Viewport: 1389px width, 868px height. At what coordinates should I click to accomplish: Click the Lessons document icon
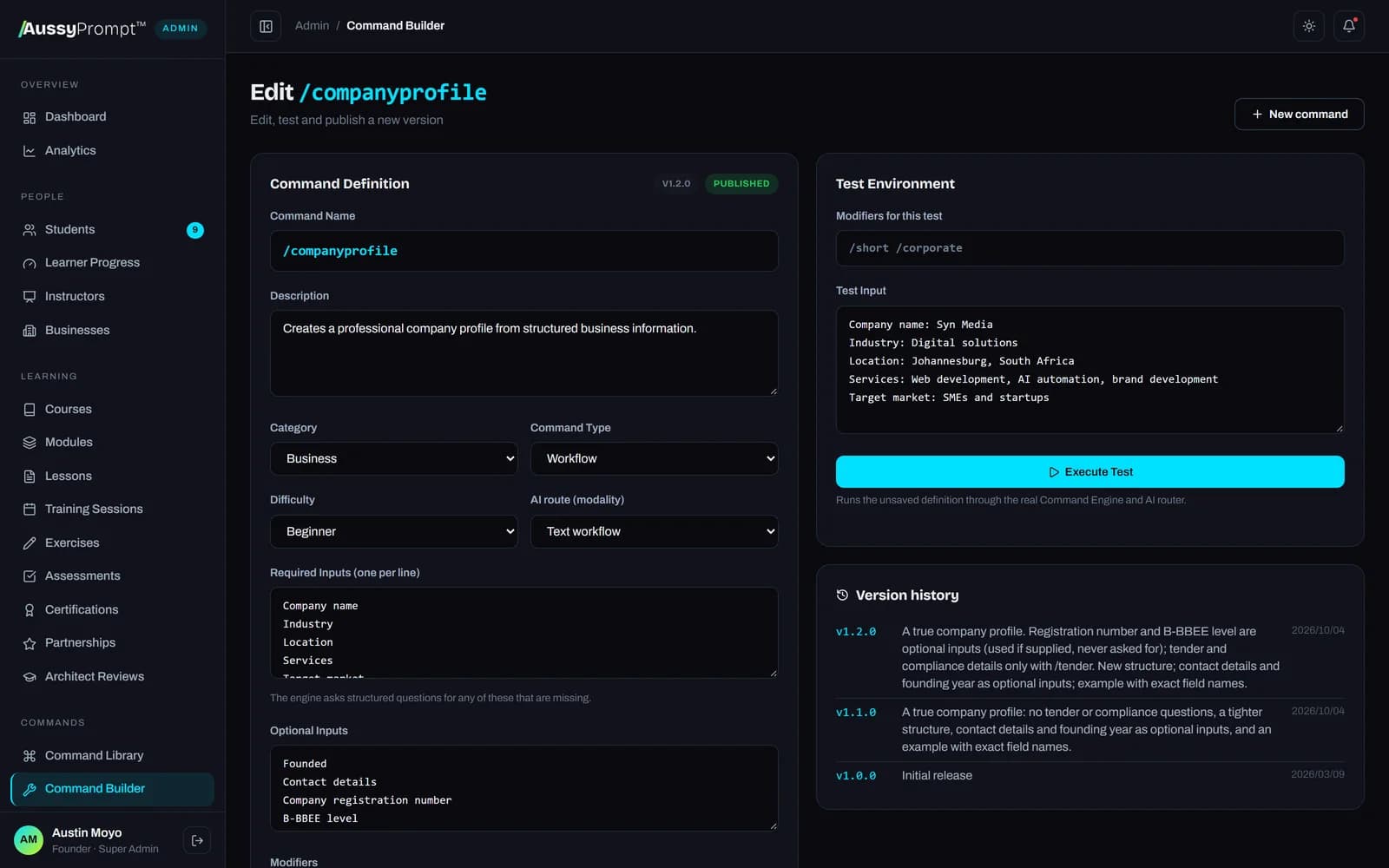[30, 477]
